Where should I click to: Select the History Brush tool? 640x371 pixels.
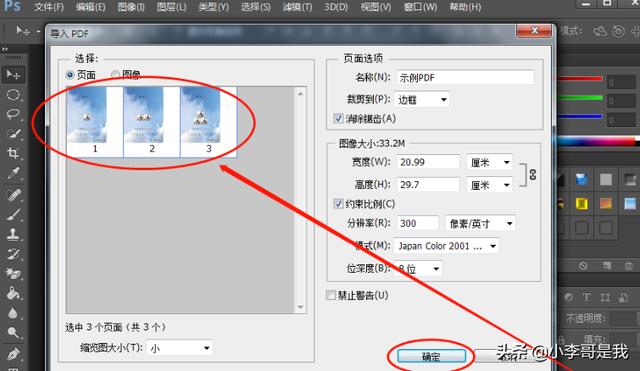click(13, 254)
